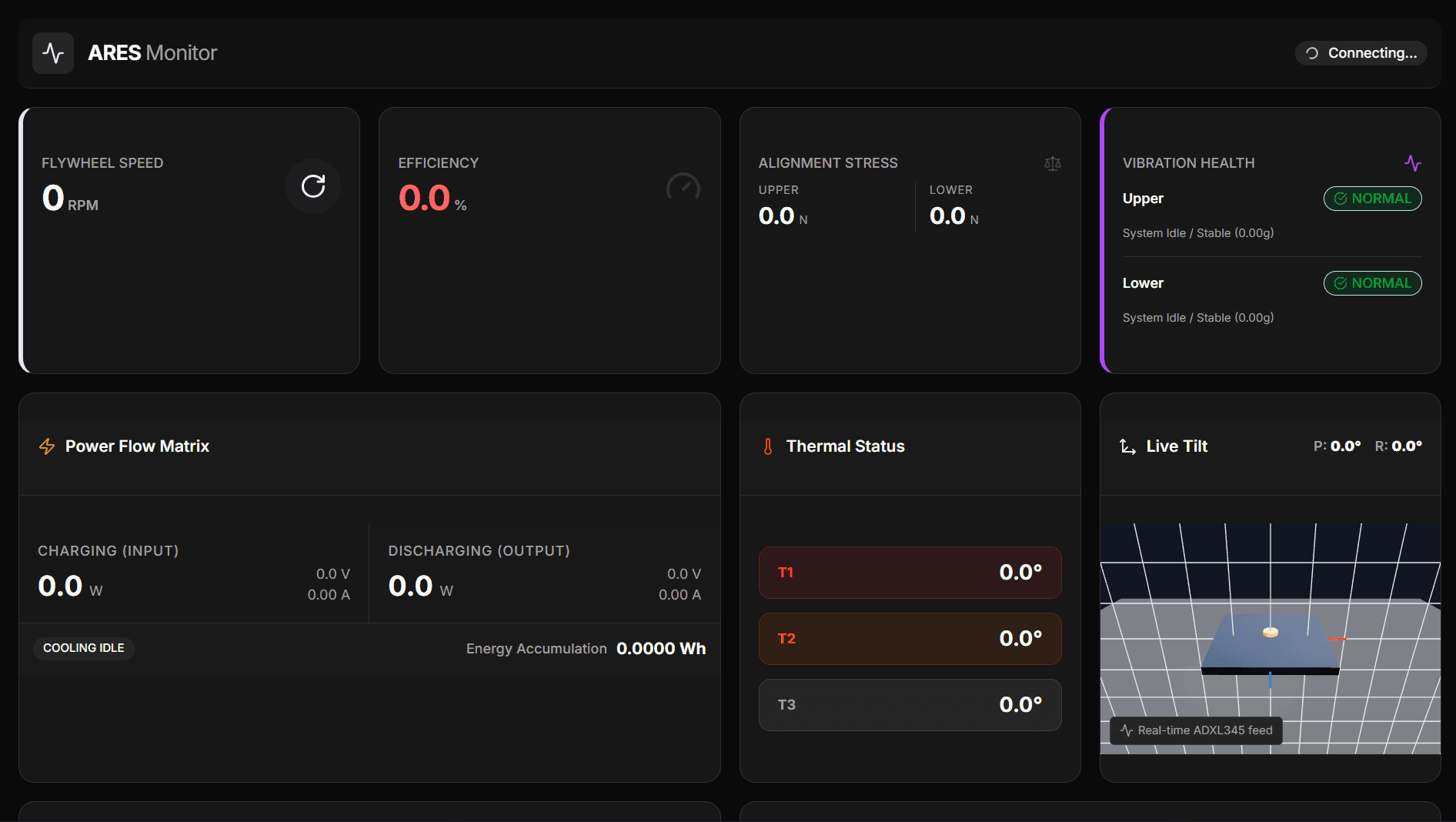Click the Connecting status indicator

(1361, 53)
